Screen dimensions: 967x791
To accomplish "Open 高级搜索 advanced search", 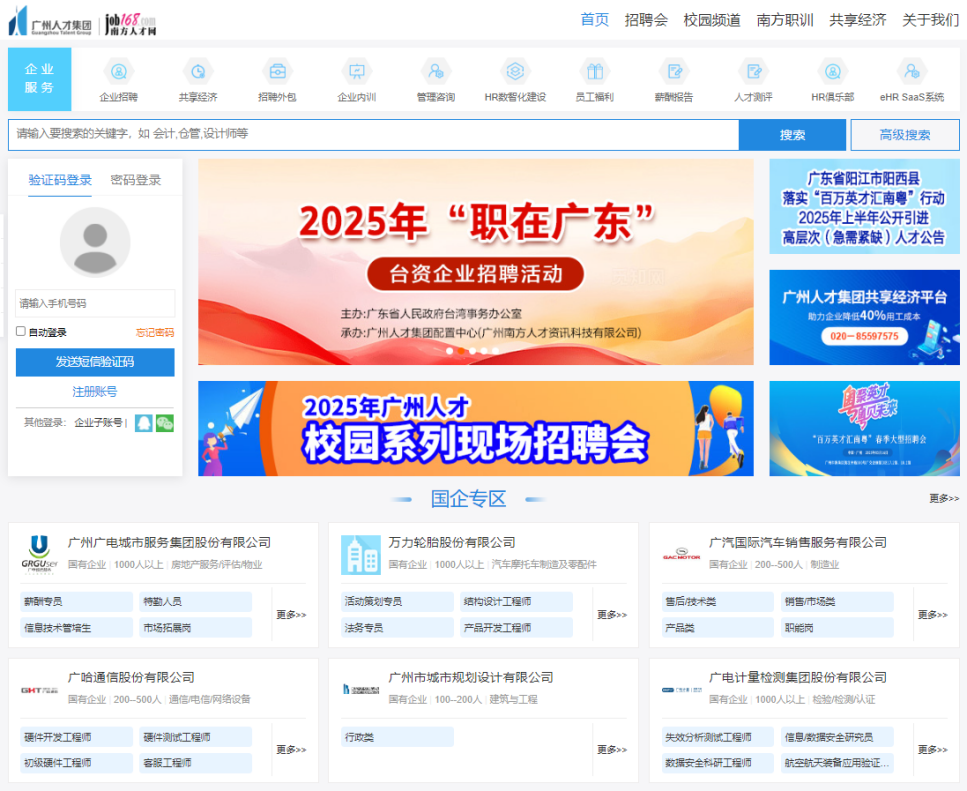I will pos(905,135).
